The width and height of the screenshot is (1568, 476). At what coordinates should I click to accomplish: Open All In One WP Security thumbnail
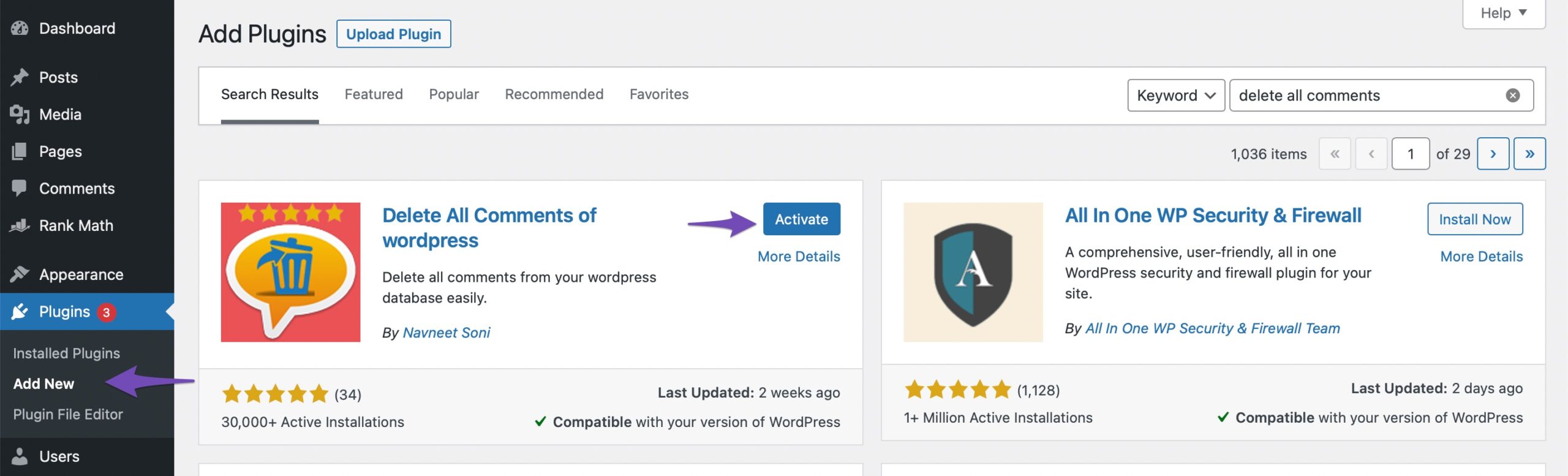[973, 272]
